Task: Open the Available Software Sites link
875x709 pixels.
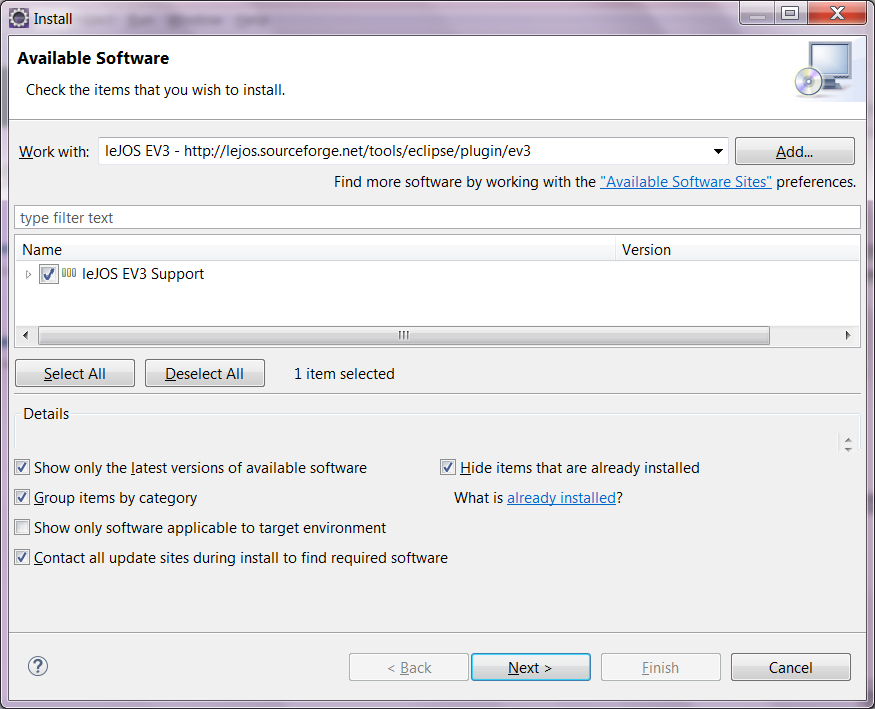Action: tap(686, 182)
